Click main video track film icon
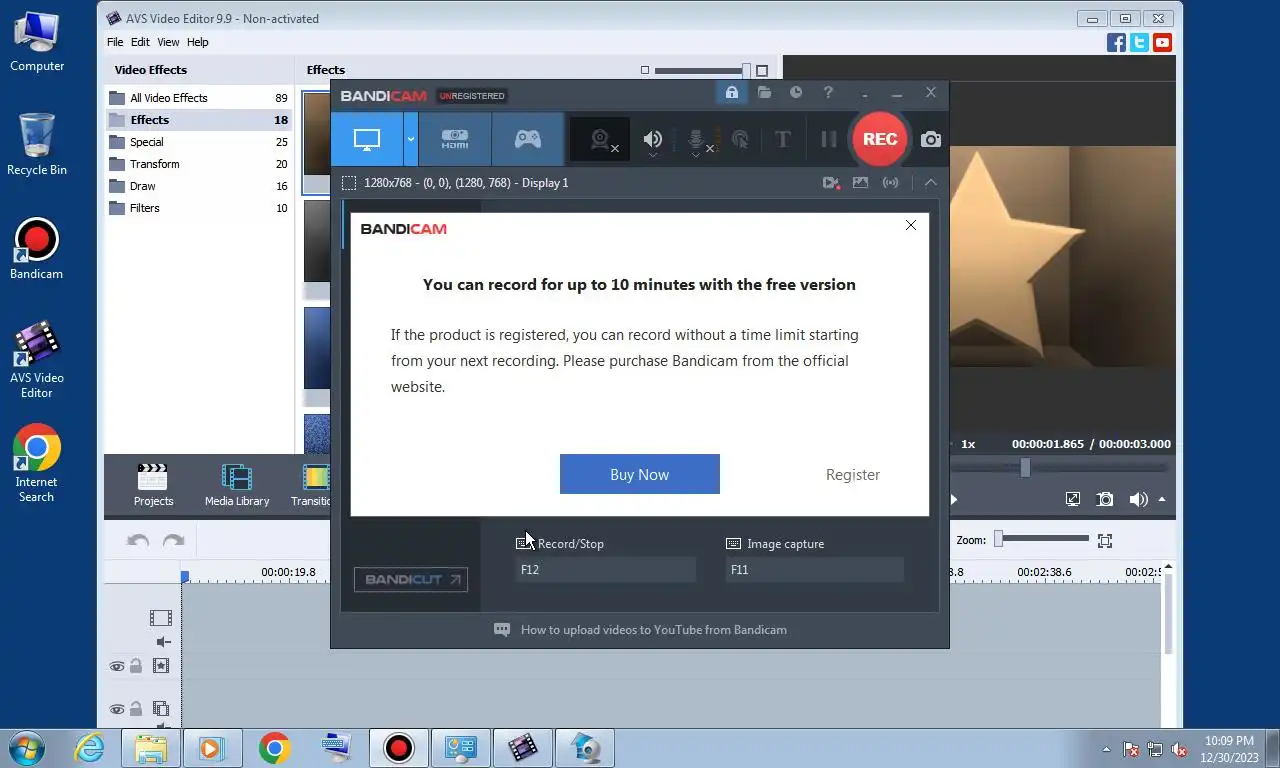 [x=161, y=618]
